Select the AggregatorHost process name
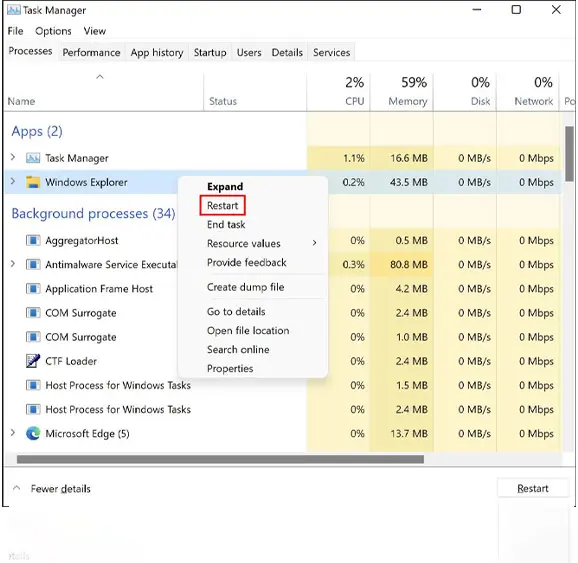The image size is (578, 563). (82, 241)
